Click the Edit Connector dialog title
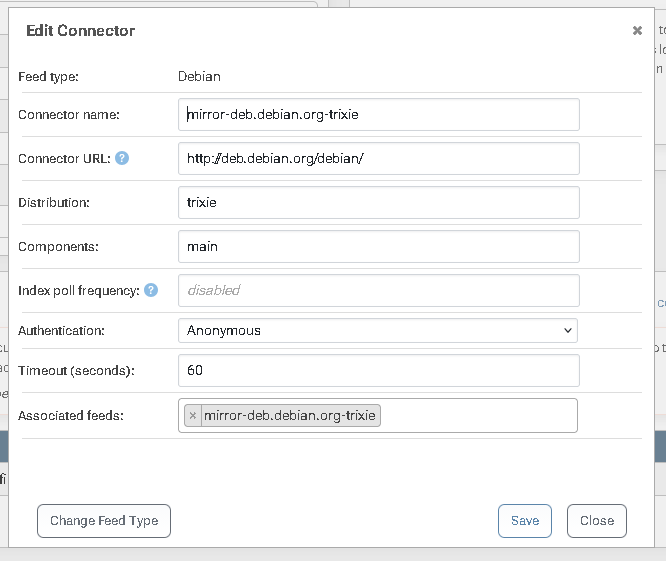This screenshot has width=666, height=561. (80, 31)
